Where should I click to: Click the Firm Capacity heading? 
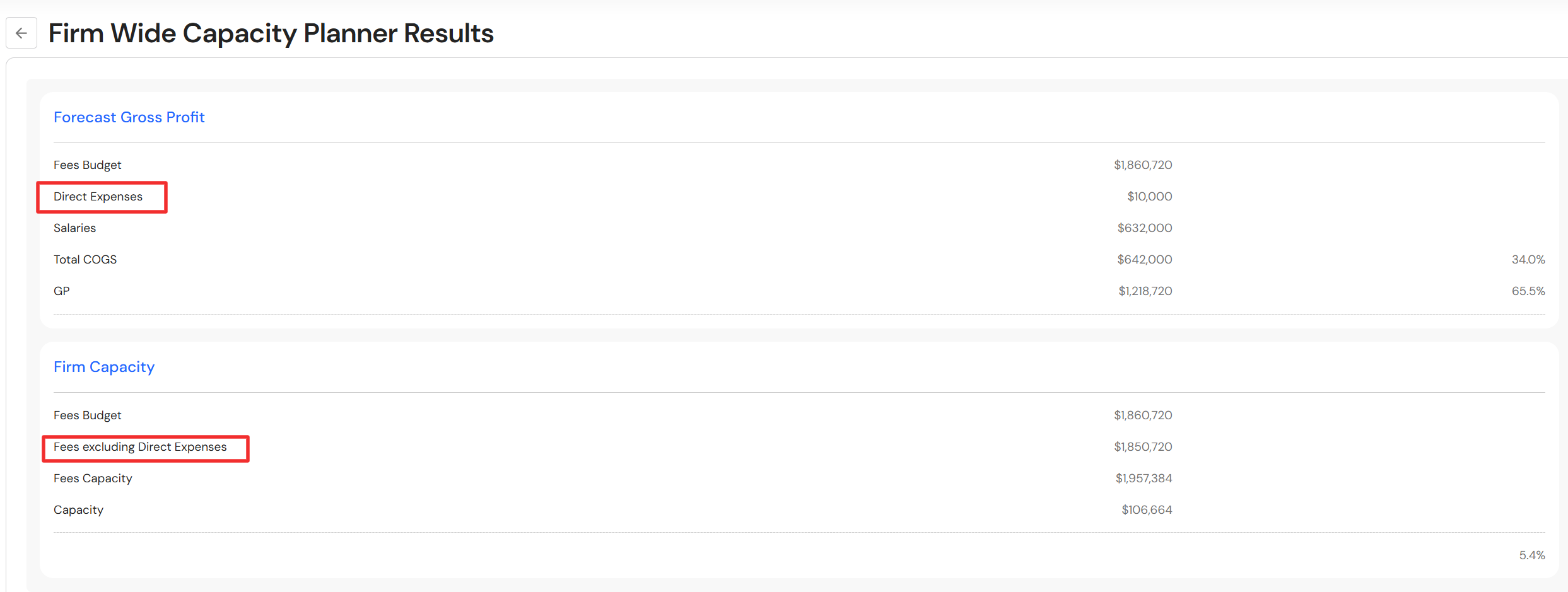tap(104, 367)
